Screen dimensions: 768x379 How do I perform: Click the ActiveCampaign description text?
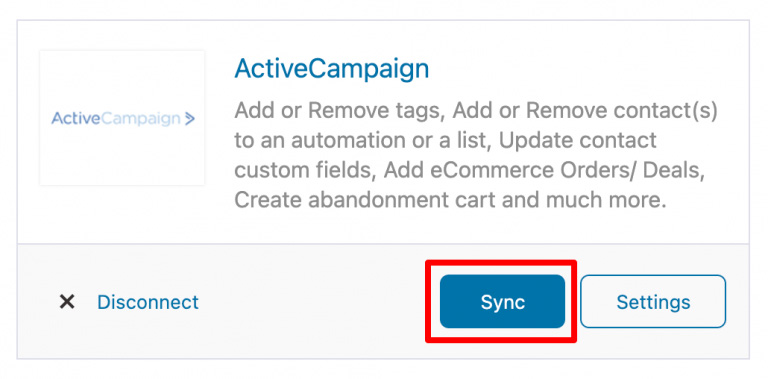coord(476,156)
